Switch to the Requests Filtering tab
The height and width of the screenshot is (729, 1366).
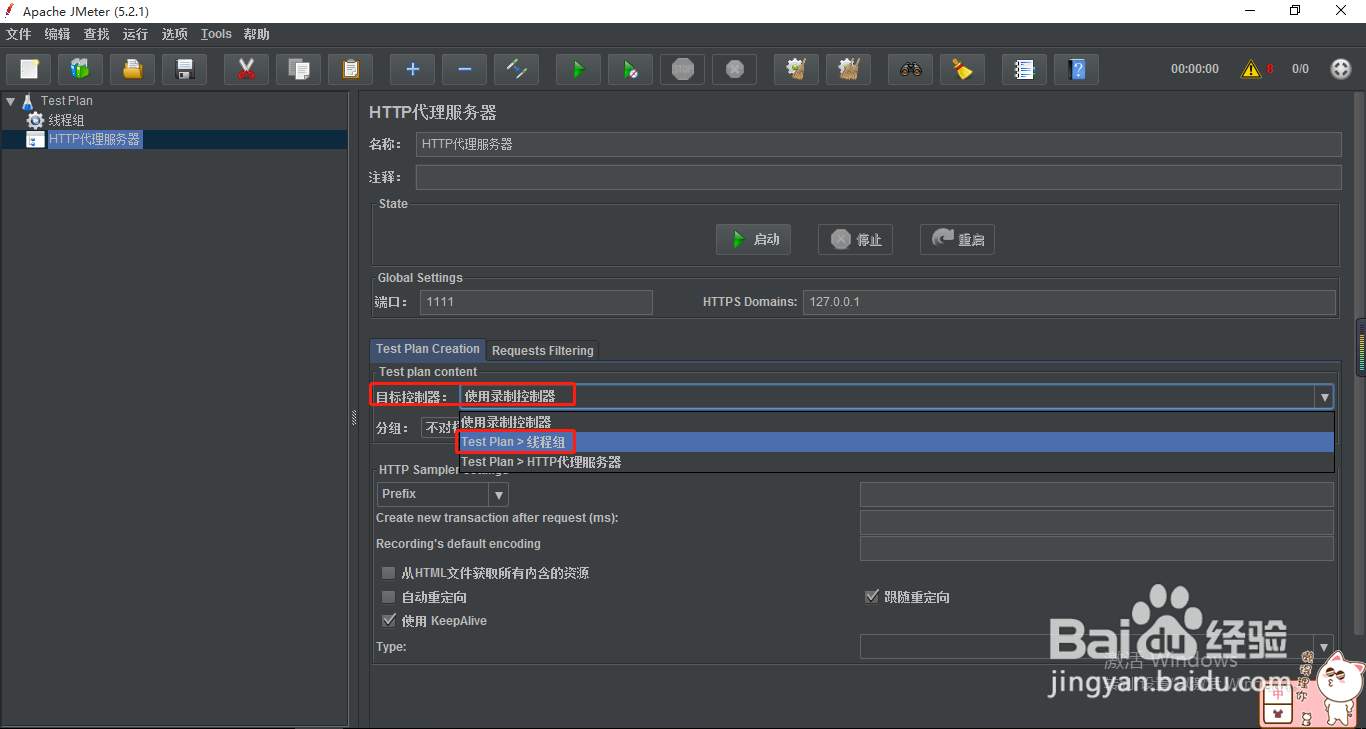coord(543,351)
